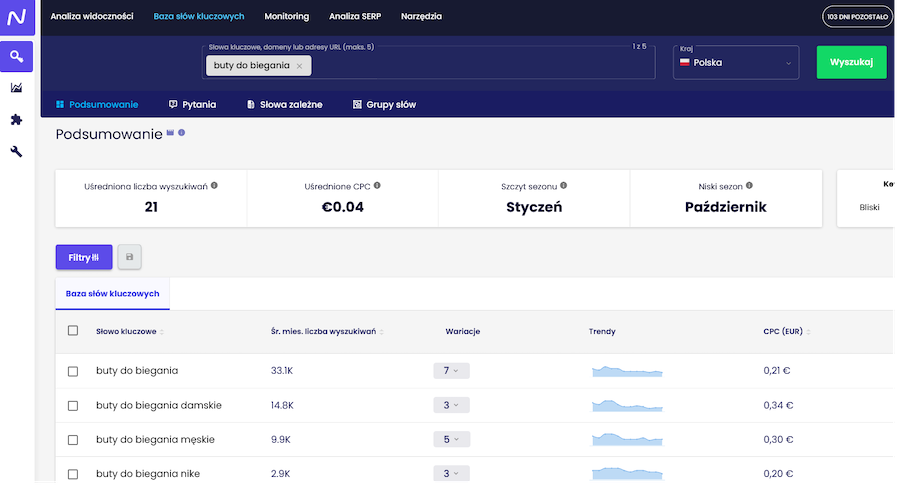Check the 'buty do biegania damskie' checkbox
The width and height of the screenshot is (900, 486).
(x=73, y=406)
